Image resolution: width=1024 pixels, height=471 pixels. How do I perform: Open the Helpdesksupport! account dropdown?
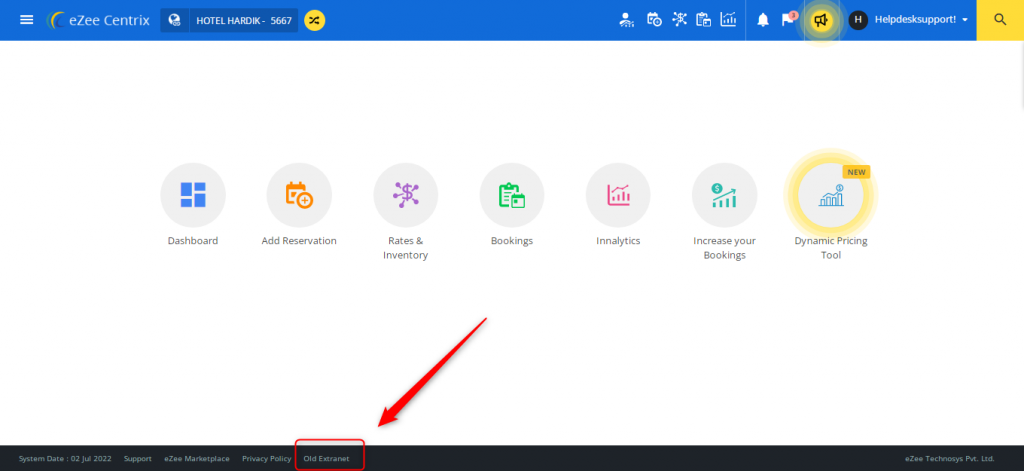coord(921,20)
